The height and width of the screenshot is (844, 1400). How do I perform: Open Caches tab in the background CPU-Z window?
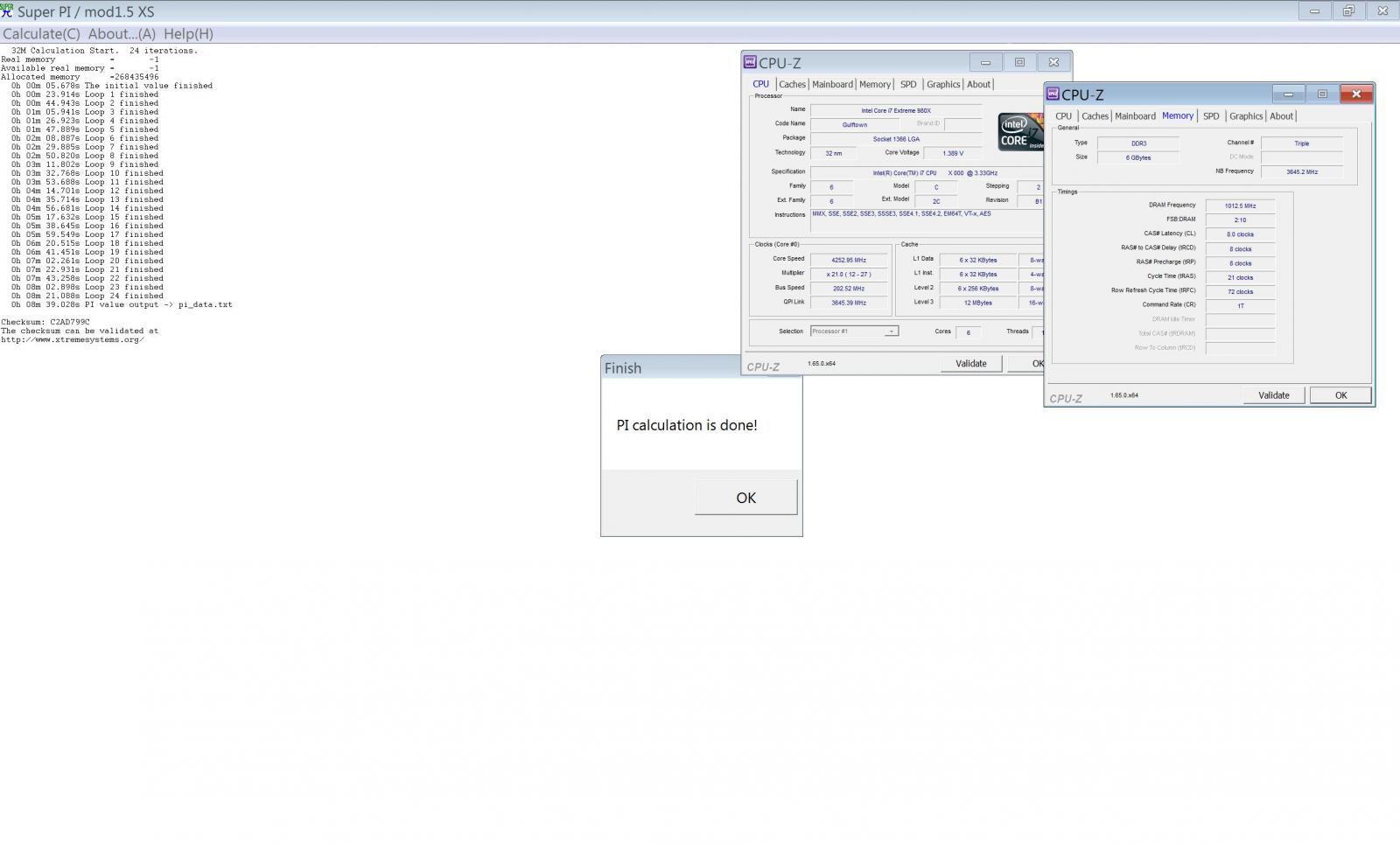792,84
